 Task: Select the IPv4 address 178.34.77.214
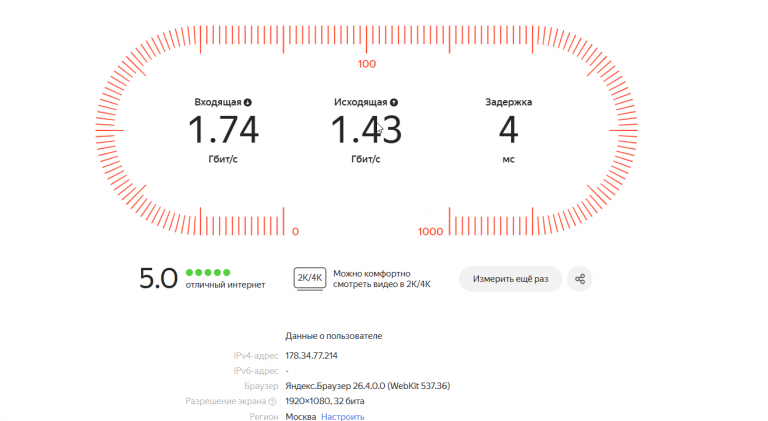coord(312,356)
